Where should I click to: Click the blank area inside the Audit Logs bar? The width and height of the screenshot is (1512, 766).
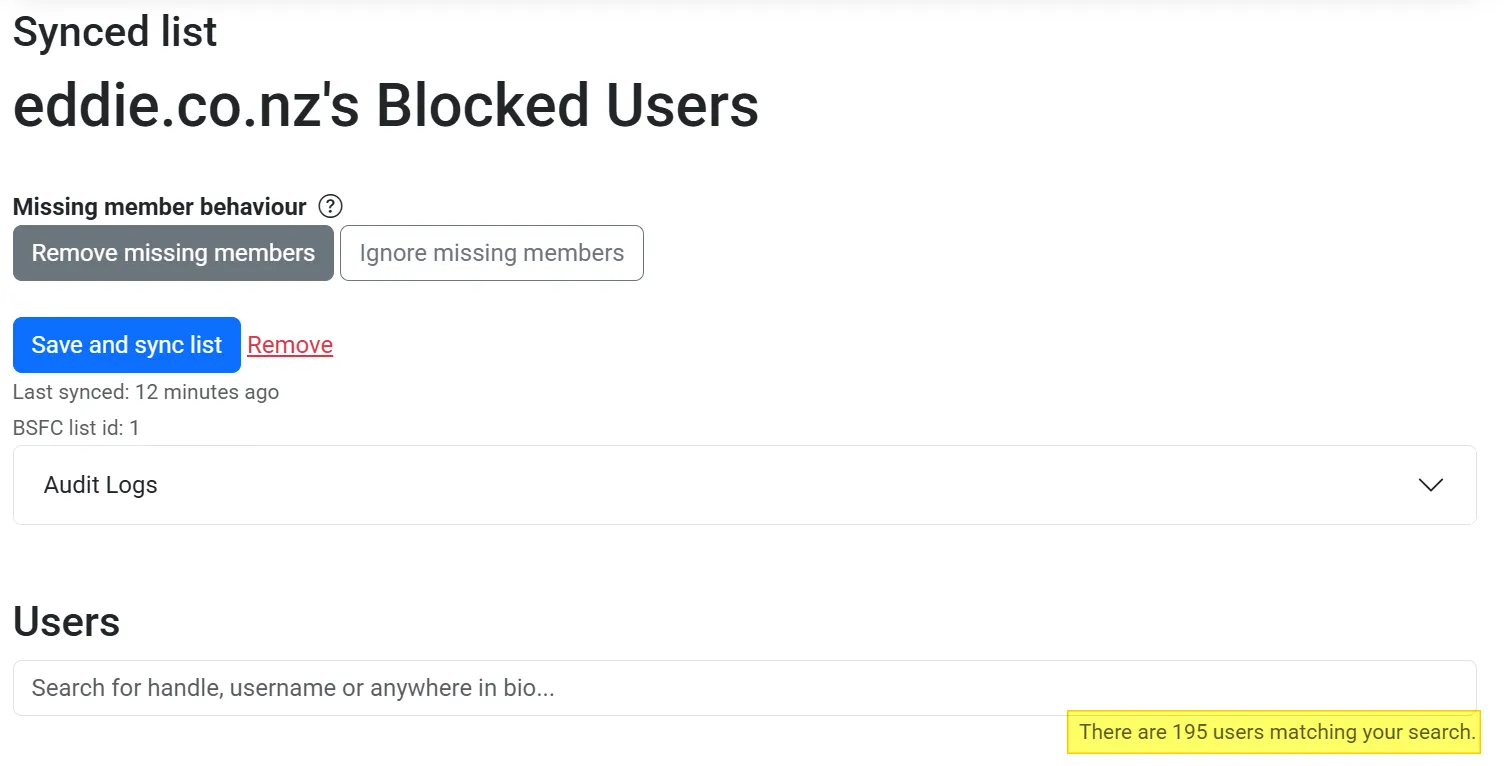pos(800,485)
